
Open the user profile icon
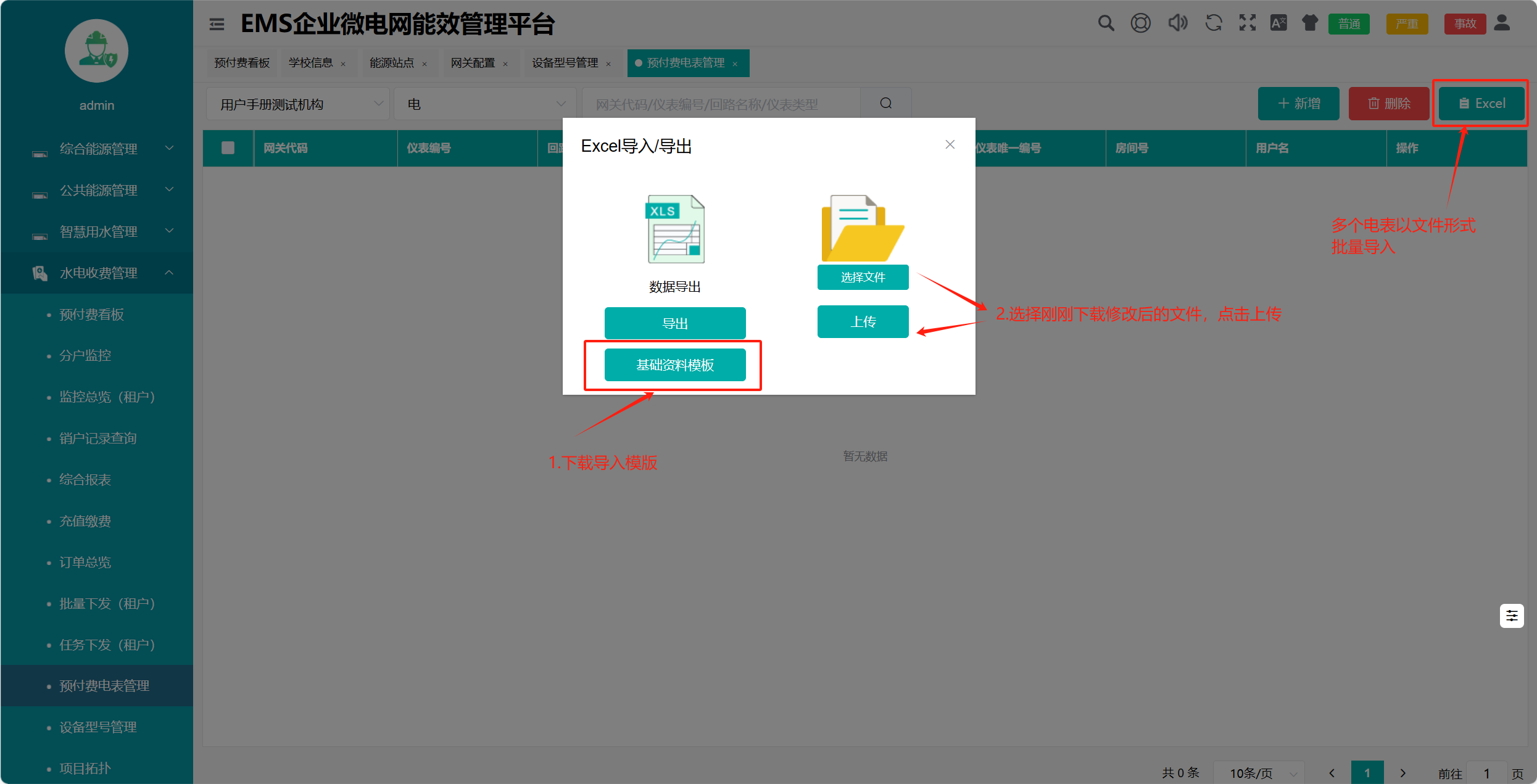(x=1502, y=24)
